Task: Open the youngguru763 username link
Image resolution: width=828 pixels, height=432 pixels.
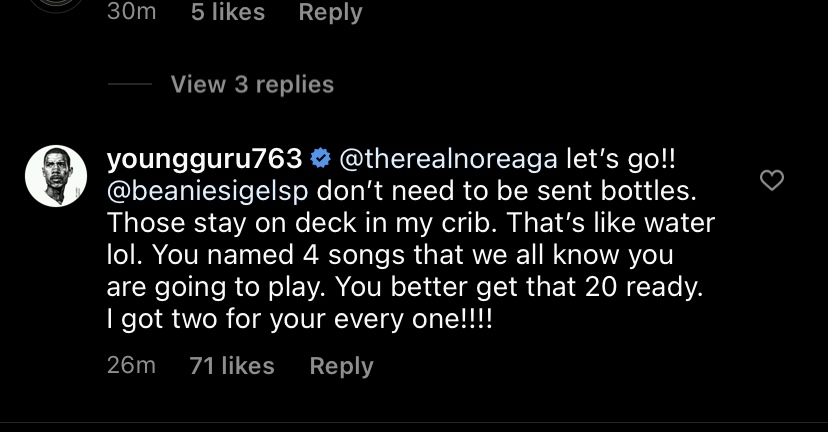Action: [x=203, y=158]
